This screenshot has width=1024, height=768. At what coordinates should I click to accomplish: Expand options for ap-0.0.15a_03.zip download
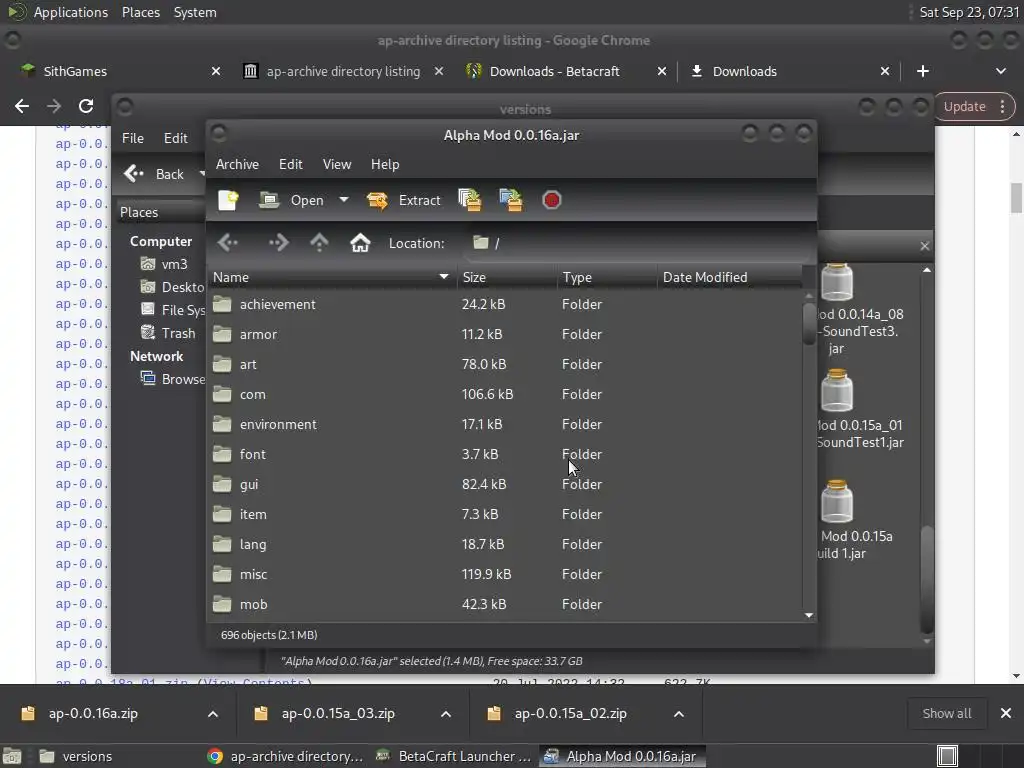coord(446,714)
